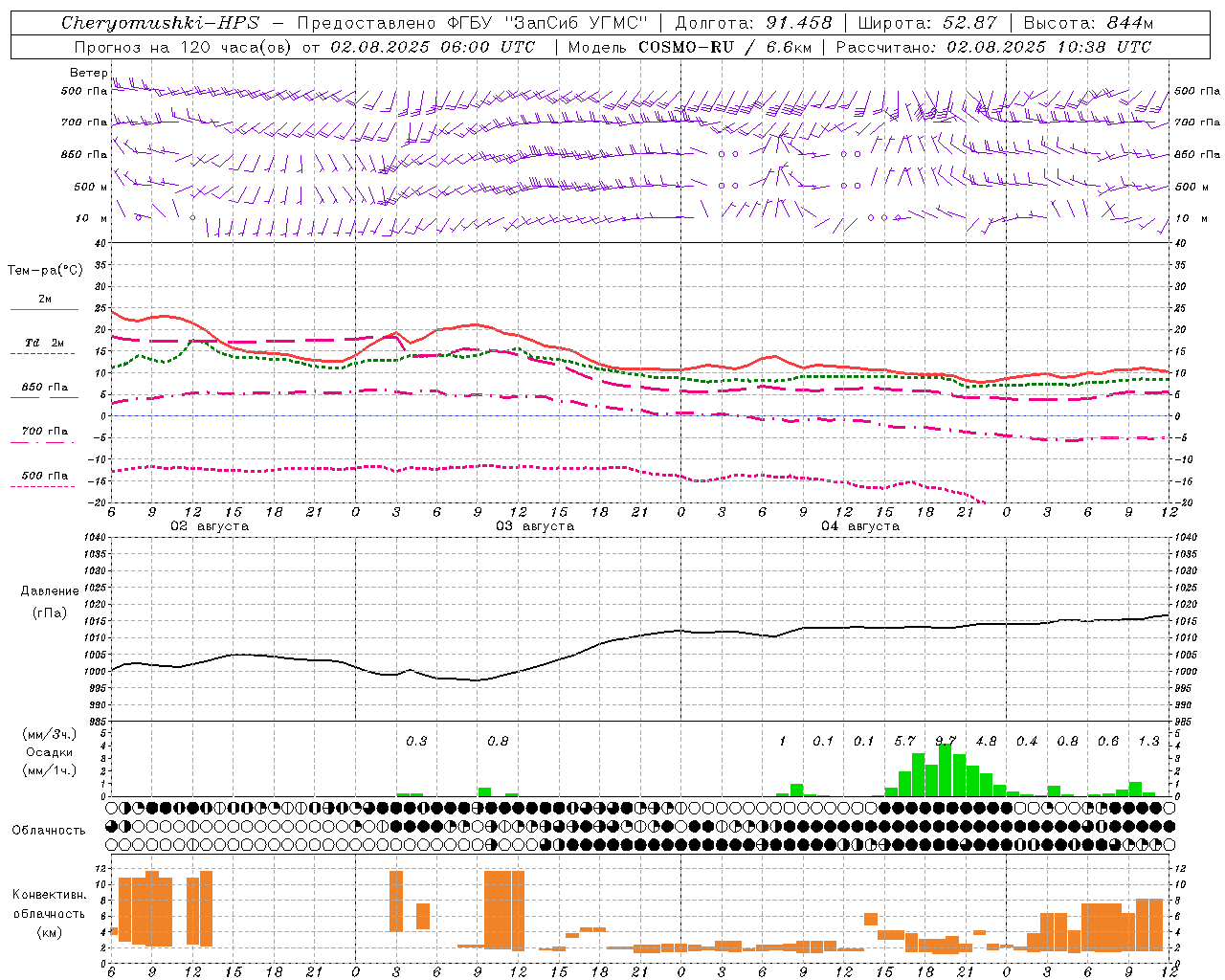This screenshot has height=980, width=1225.
Task: Click the Cheryomushki-HPS station title
Action: (x=160, y=23)
